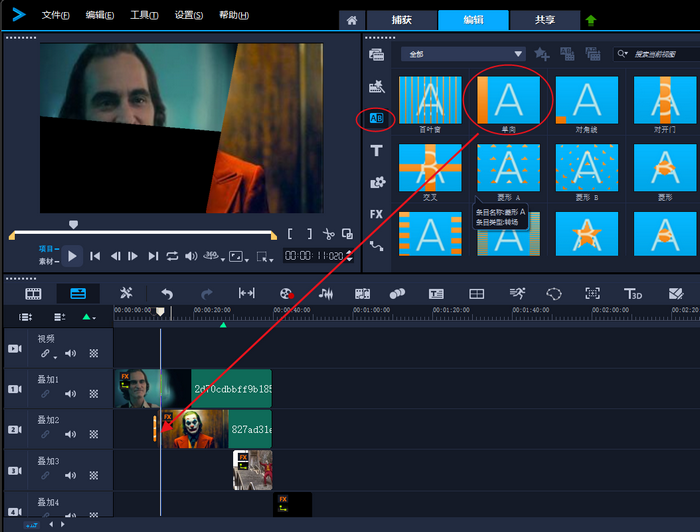
Task: Mute the 叠加1 overlay track
Action: [70, 395]
